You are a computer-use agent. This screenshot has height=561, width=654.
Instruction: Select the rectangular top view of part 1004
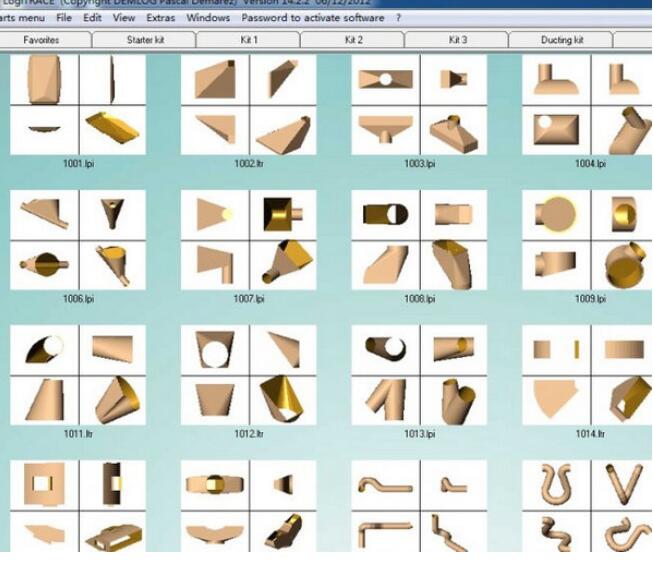click(x=556, y=130)
